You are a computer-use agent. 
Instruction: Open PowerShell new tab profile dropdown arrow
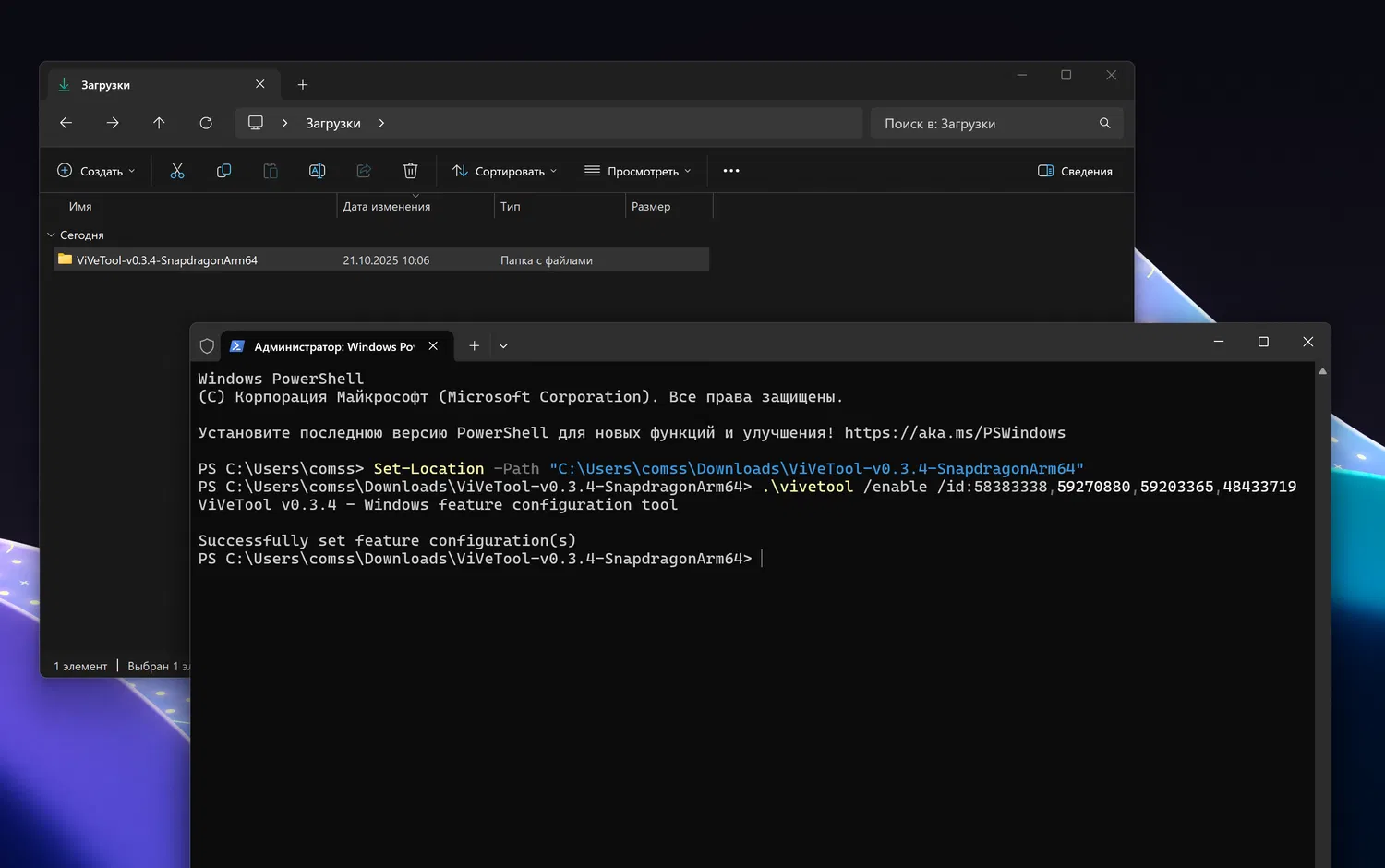pyautogui.click(x=503, y=346)
